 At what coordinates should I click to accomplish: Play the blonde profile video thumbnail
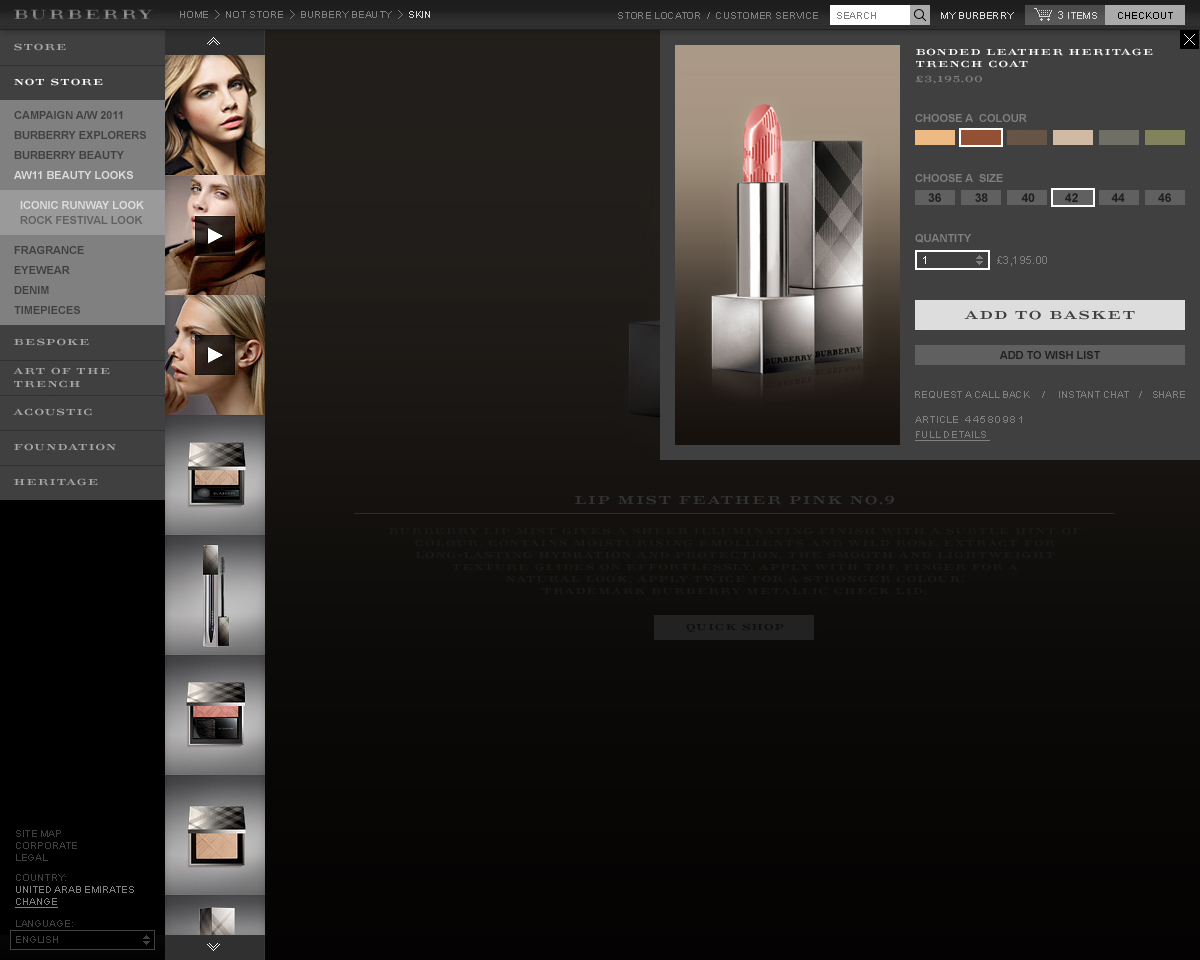(215, 355)
